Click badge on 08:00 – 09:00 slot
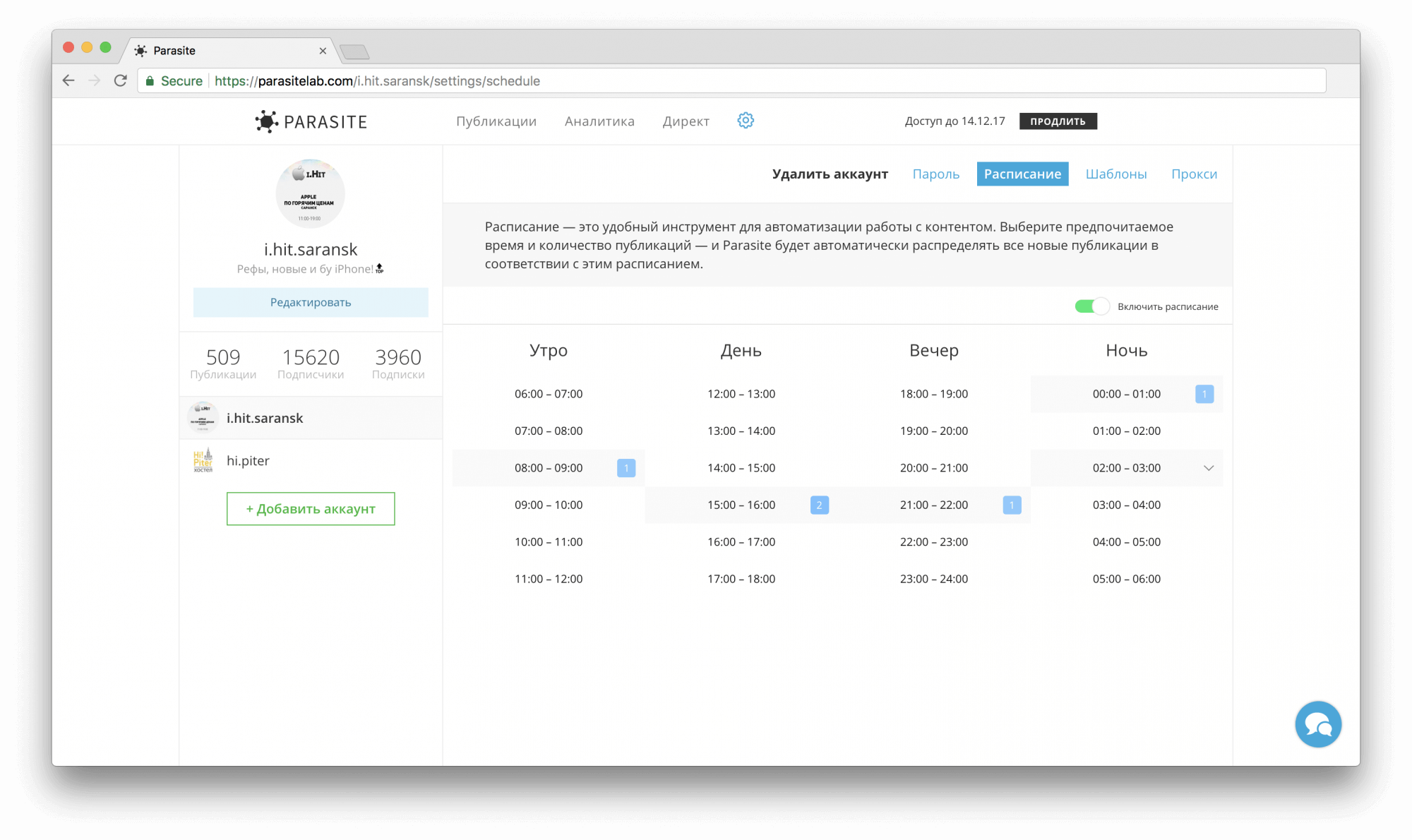 (x=626, y=469)
